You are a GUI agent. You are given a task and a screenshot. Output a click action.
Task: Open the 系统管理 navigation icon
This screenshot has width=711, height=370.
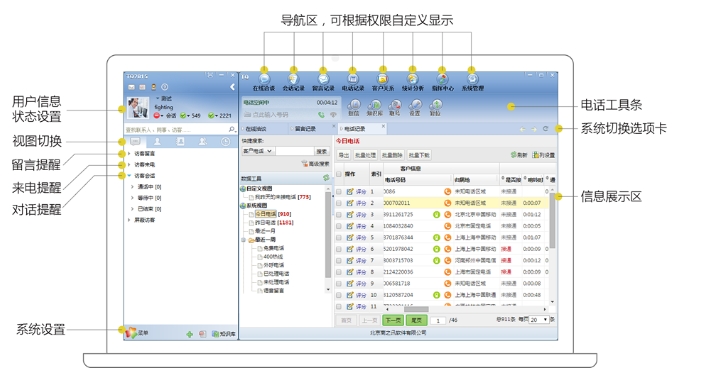(472, 79)
